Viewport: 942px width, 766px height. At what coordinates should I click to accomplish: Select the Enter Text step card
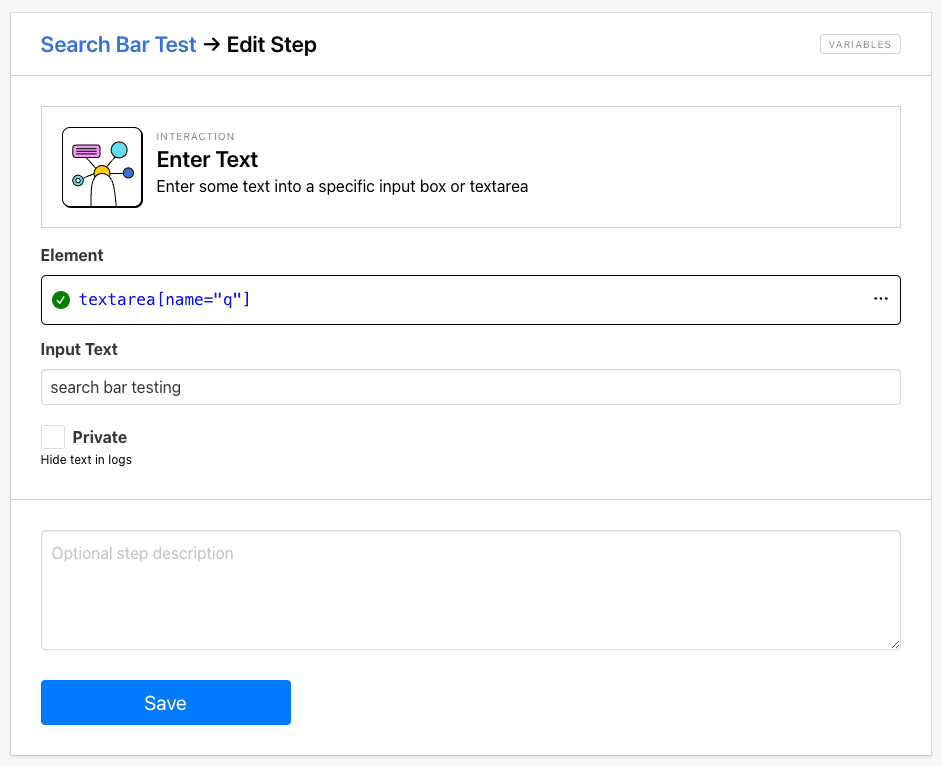(471, 167)
